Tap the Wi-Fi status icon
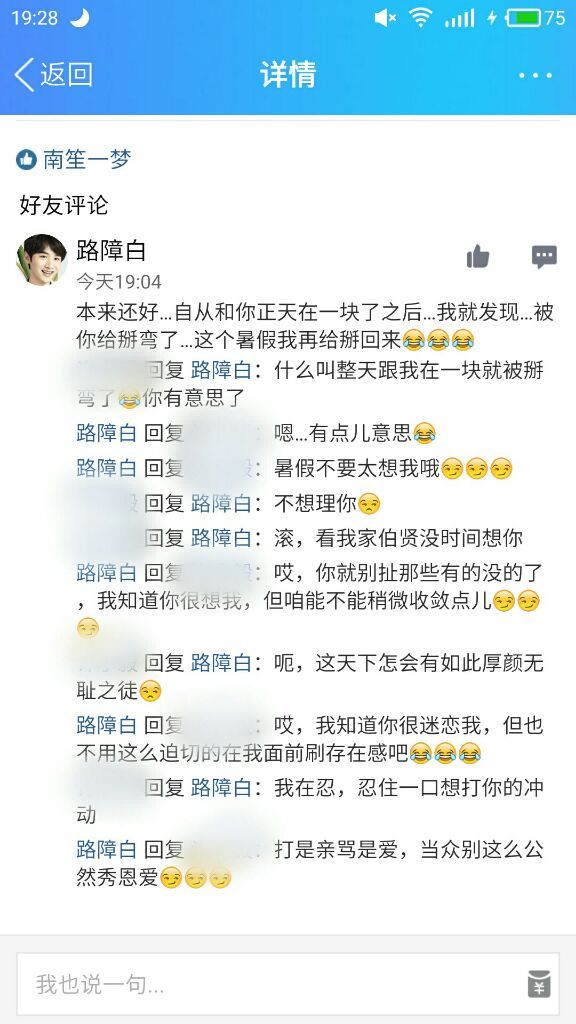 click(421, 18)
